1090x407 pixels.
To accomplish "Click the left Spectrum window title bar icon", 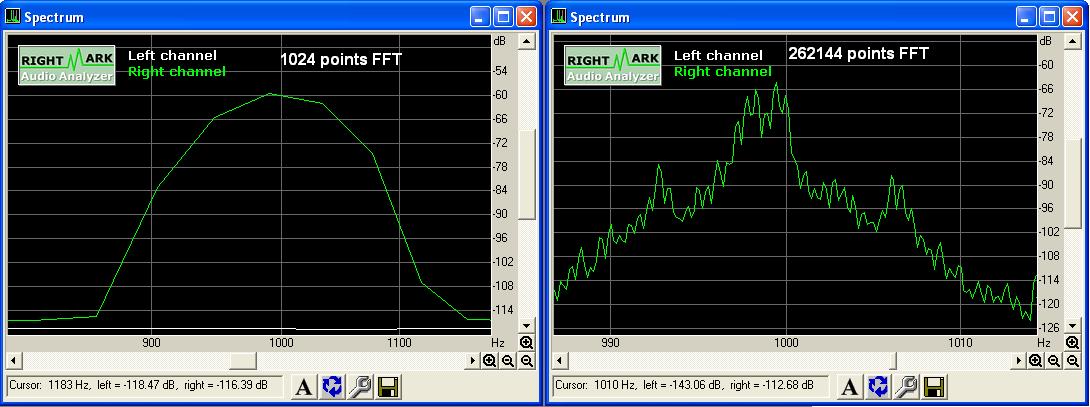I will (13, 17).
